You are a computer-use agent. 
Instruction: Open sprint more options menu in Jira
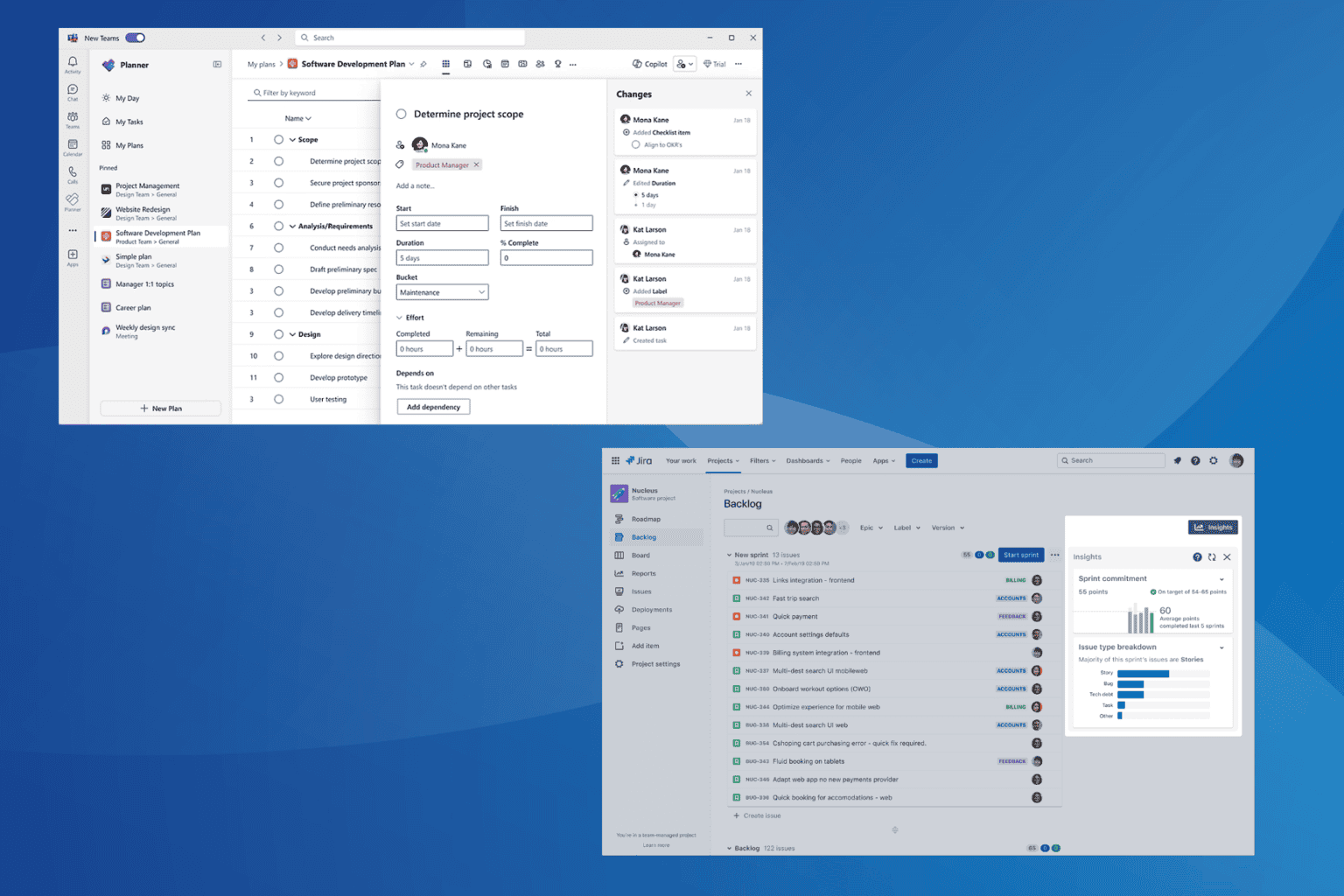1055,555
